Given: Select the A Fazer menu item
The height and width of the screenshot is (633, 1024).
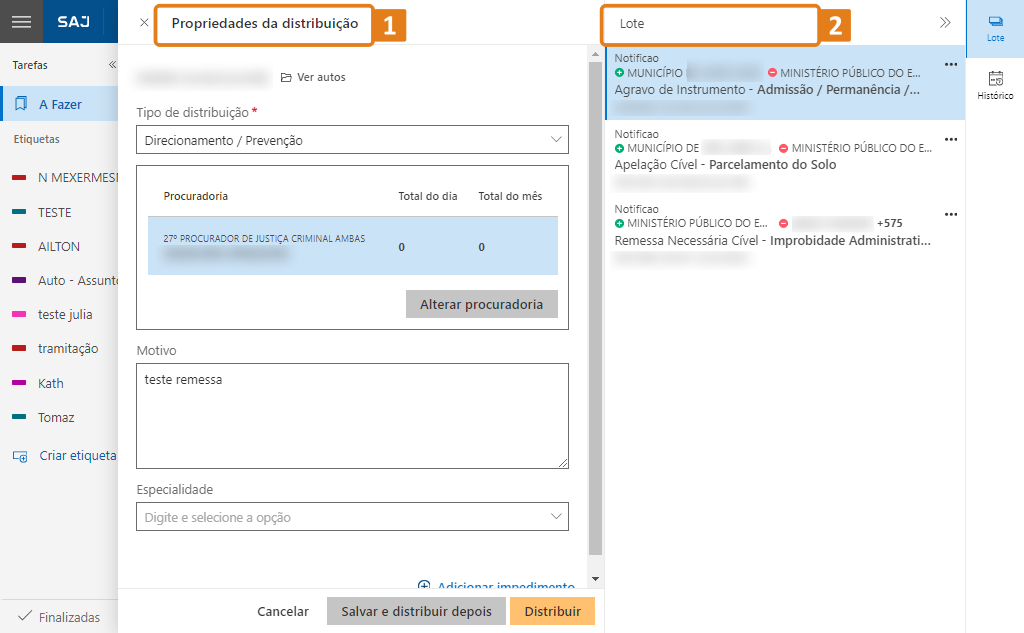Looking at the screenshot, I should [x=60, y=102].
